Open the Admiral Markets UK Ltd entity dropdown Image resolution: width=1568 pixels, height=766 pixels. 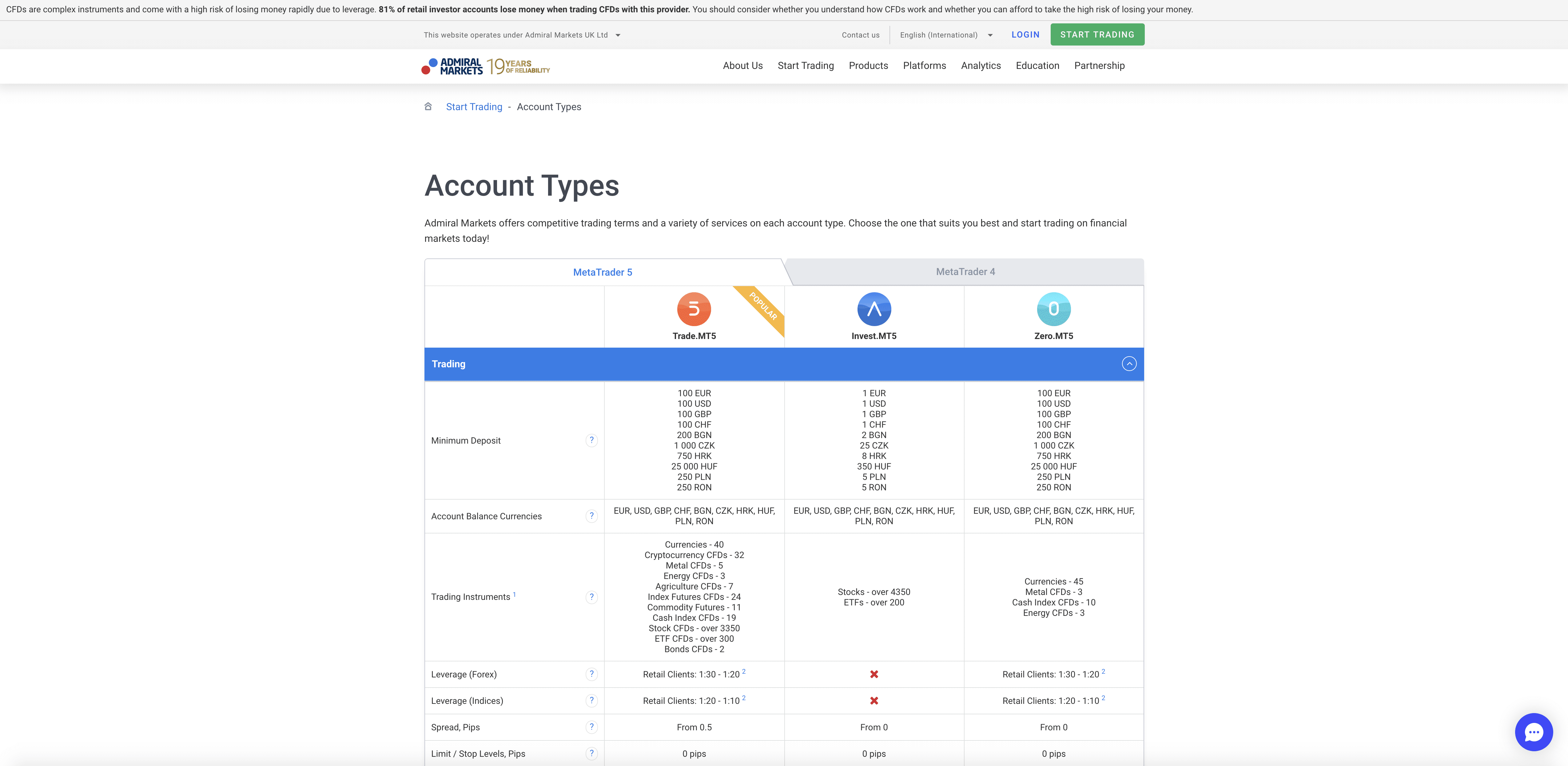pyautogui.click(x=522, y=35)
